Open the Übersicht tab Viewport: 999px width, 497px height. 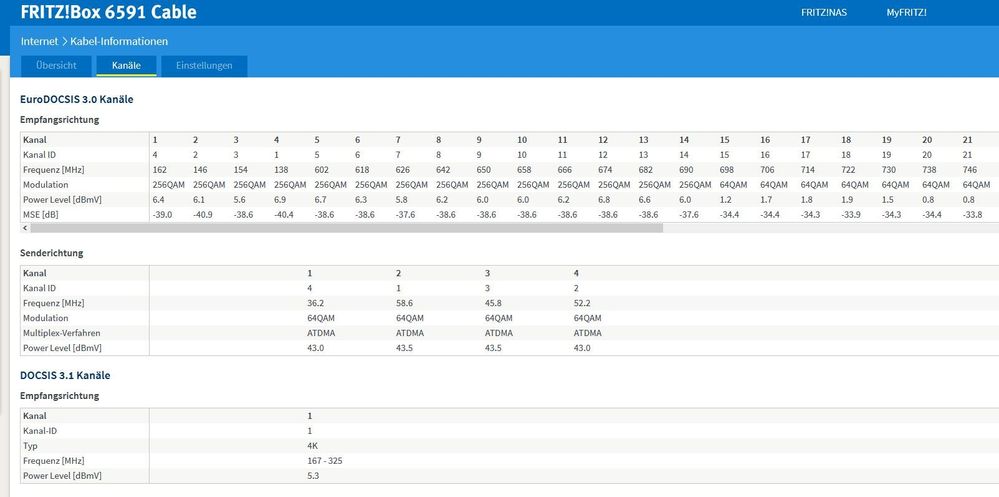point(57,66)
